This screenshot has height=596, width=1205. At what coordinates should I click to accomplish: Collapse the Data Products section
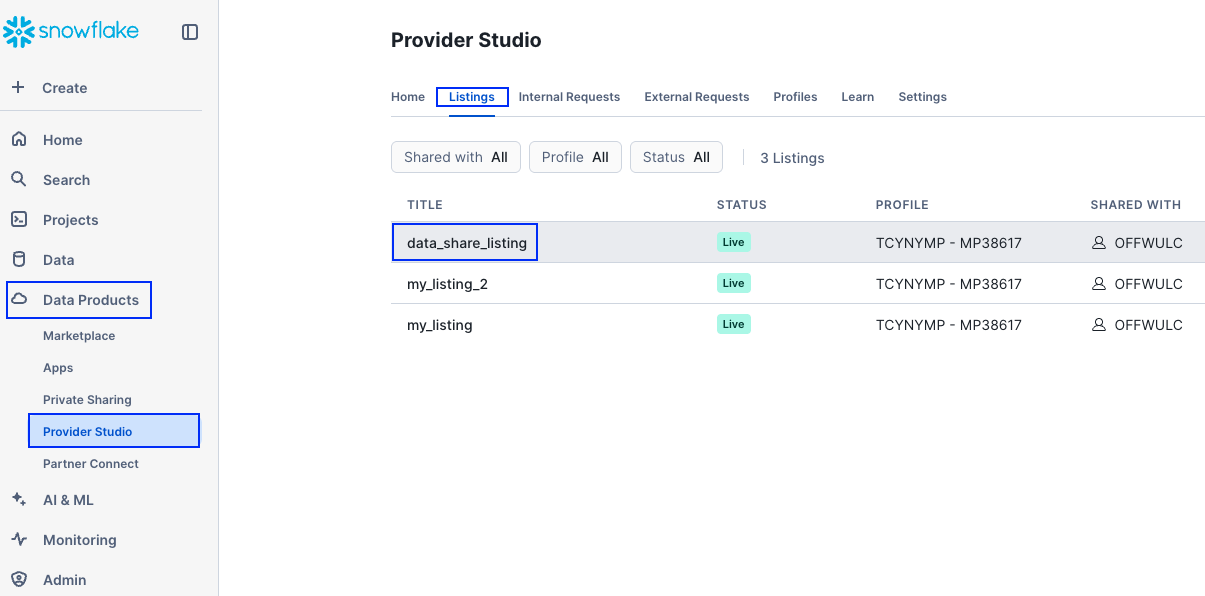(79, 300)
